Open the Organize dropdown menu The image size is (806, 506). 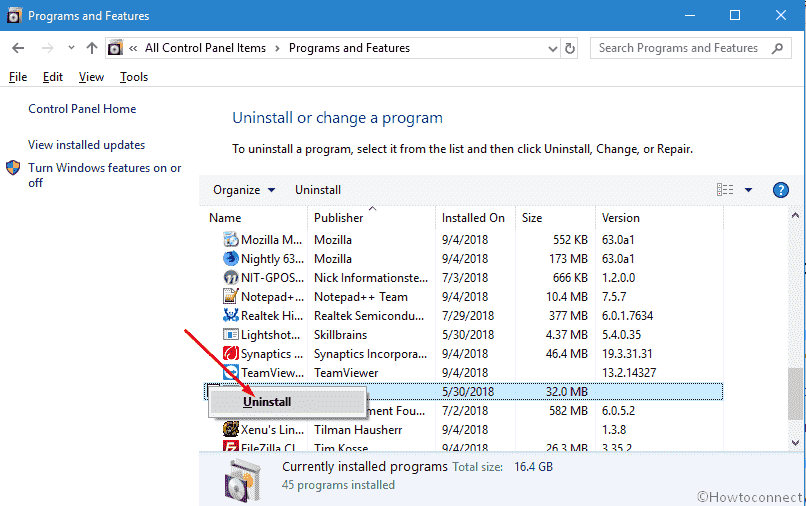tap(244, 190)
